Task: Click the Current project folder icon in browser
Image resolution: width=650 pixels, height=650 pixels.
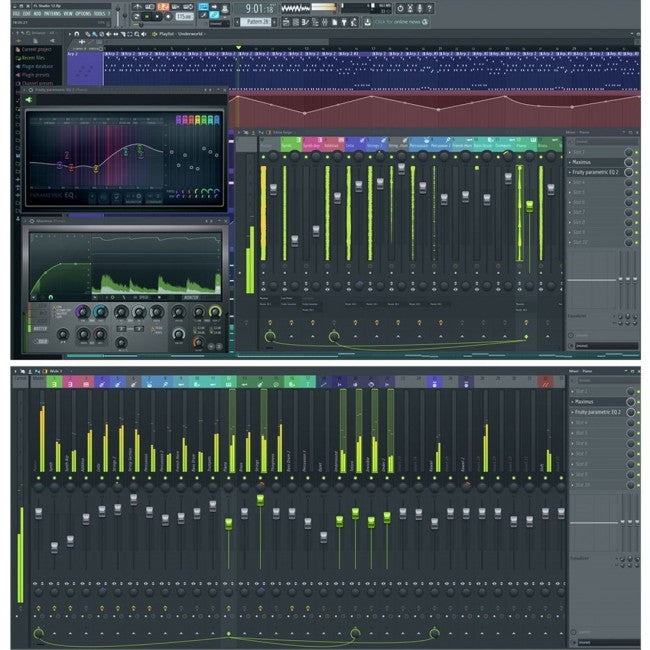Action: pos(16,49)
